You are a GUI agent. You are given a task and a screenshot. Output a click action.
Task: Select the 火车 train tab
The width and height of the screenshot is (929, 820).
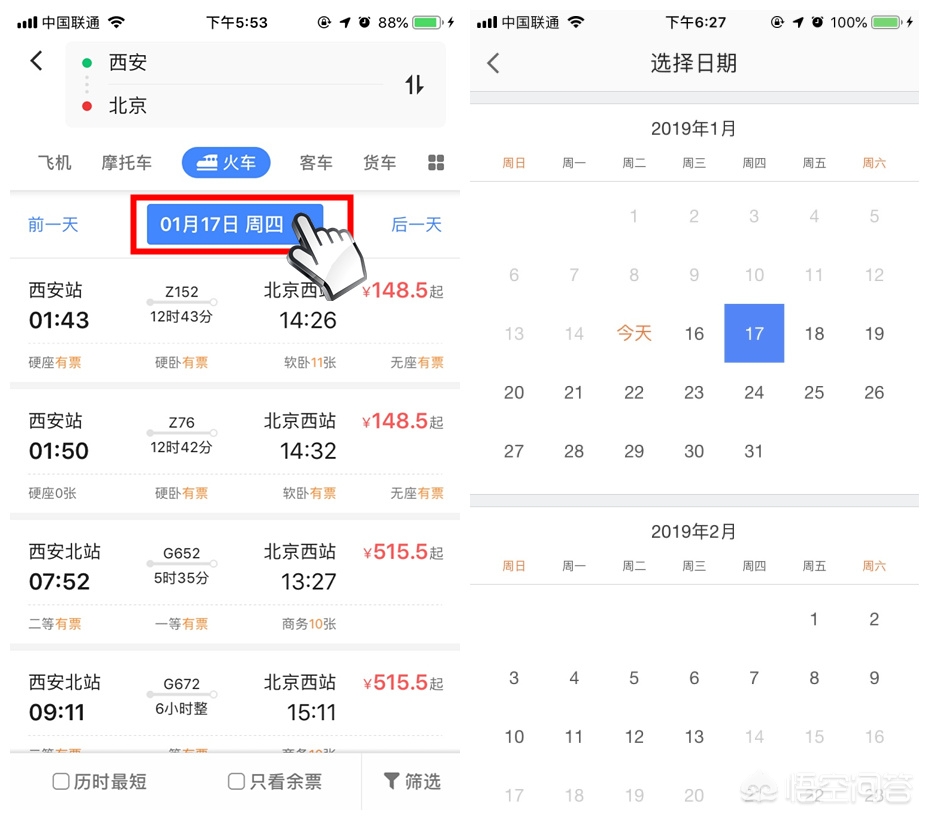pyautogui.click(x=226, y=162)
